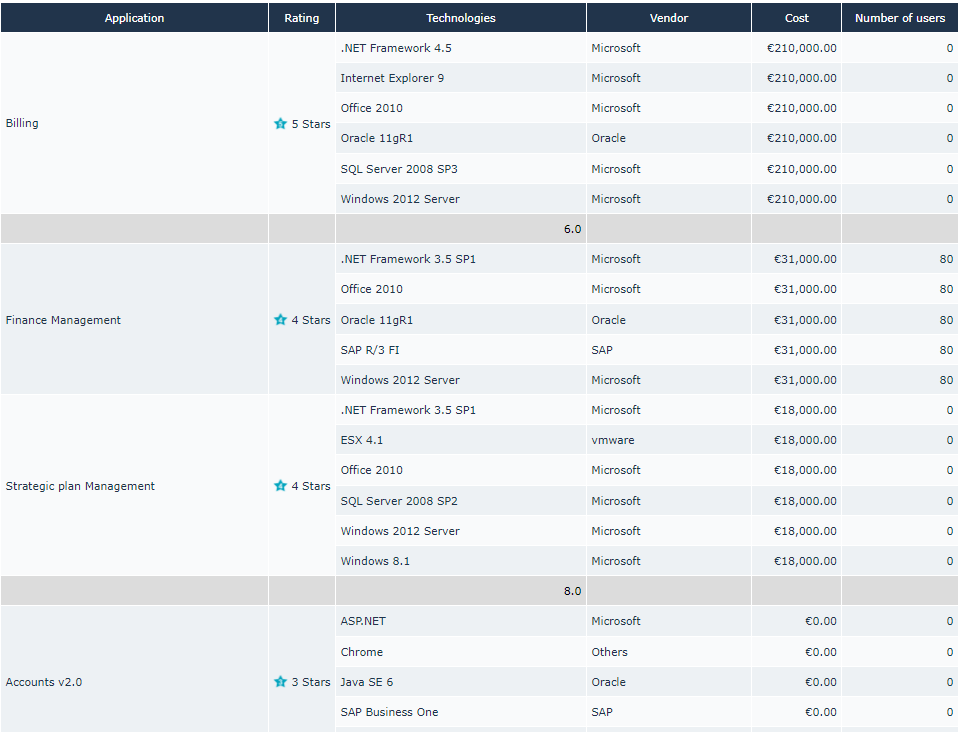Sort by the Application column header

coord(134,18)
